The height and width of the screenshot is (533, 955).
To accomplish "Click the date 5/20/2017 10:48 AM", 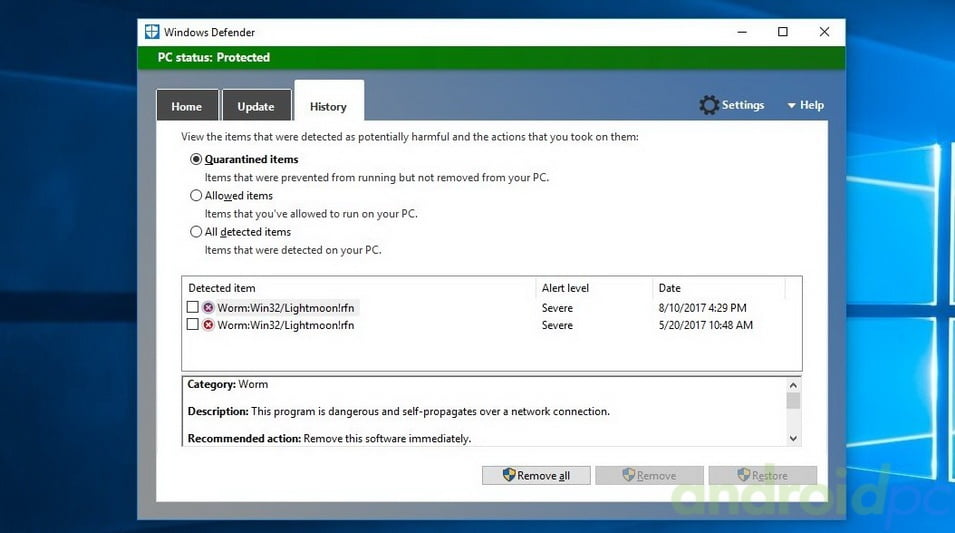I will coord(705,325).
